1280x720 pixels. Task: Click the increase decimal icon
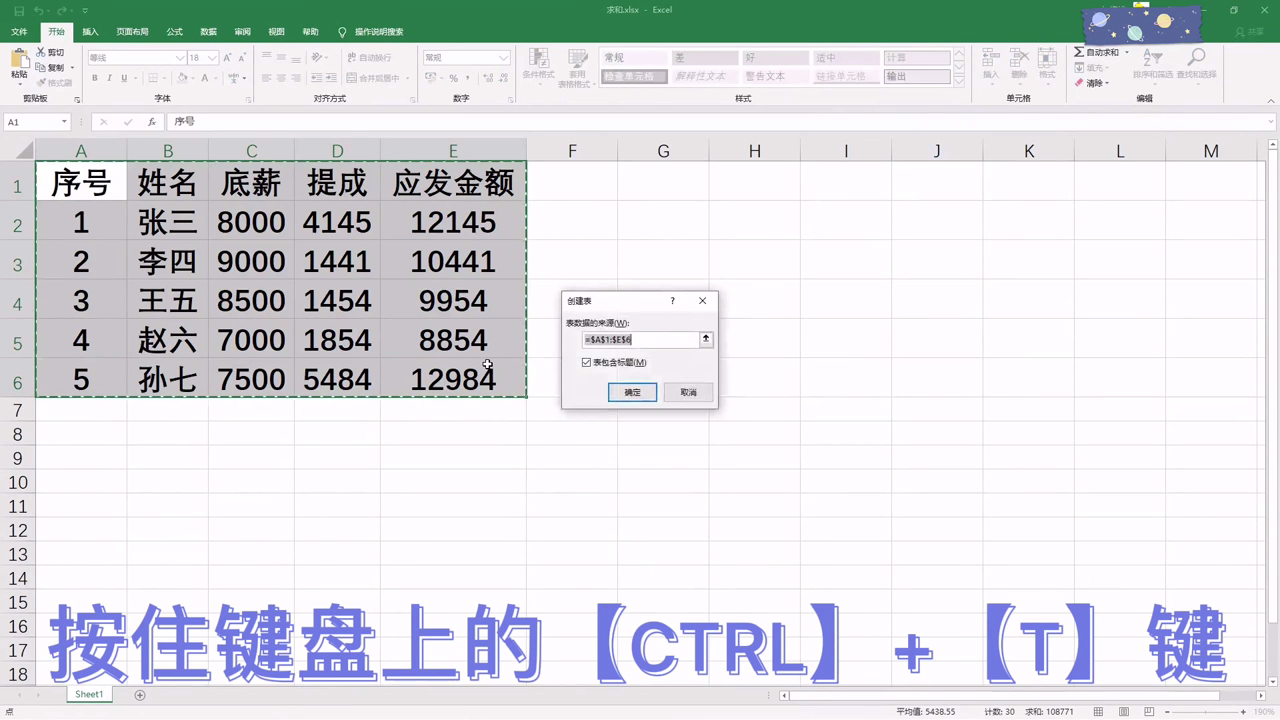[x=488, y=78]
